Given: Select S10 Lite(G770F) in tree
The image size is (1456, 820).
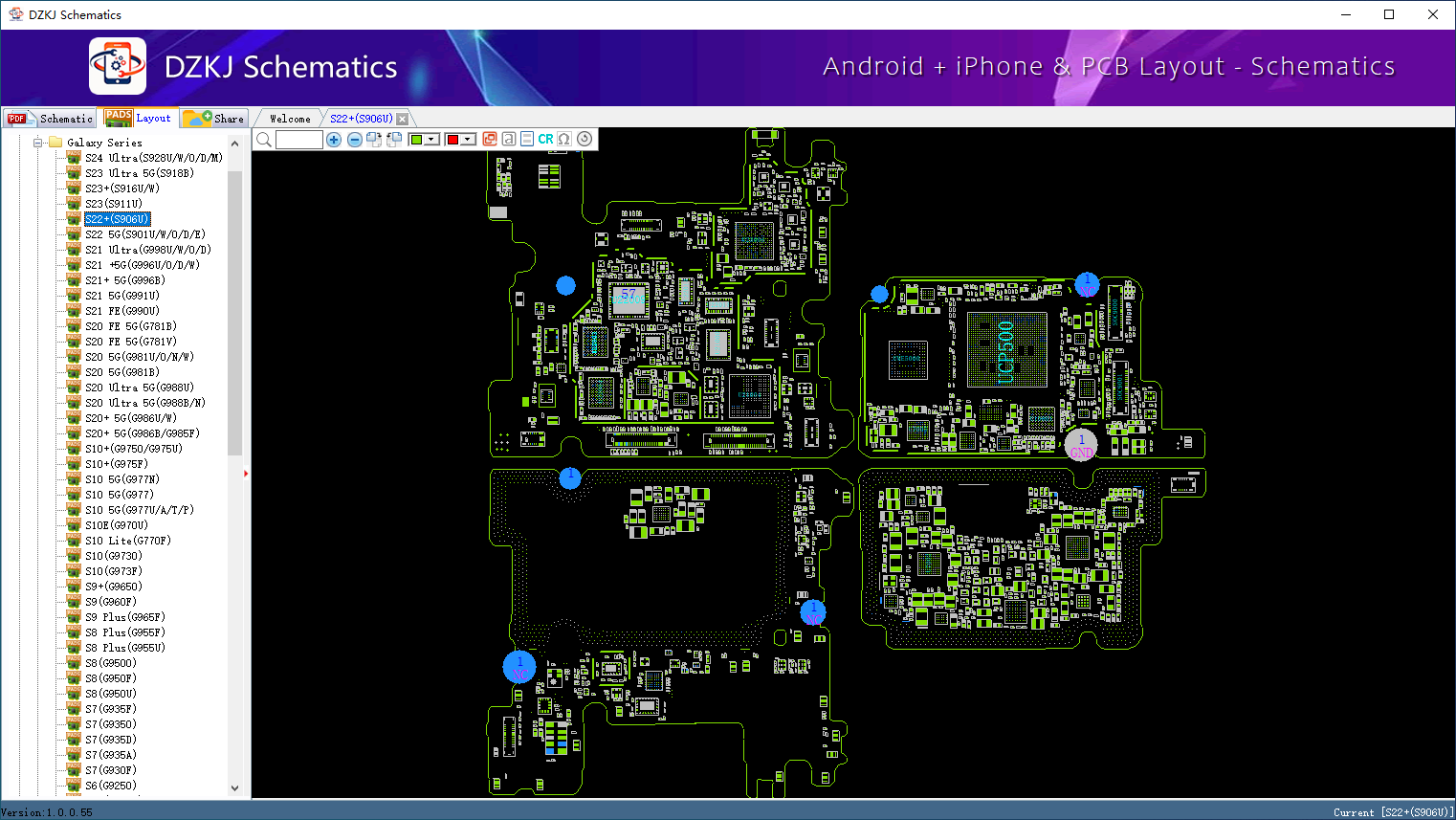Looking at the screenshot, I should tap(128, 541).
